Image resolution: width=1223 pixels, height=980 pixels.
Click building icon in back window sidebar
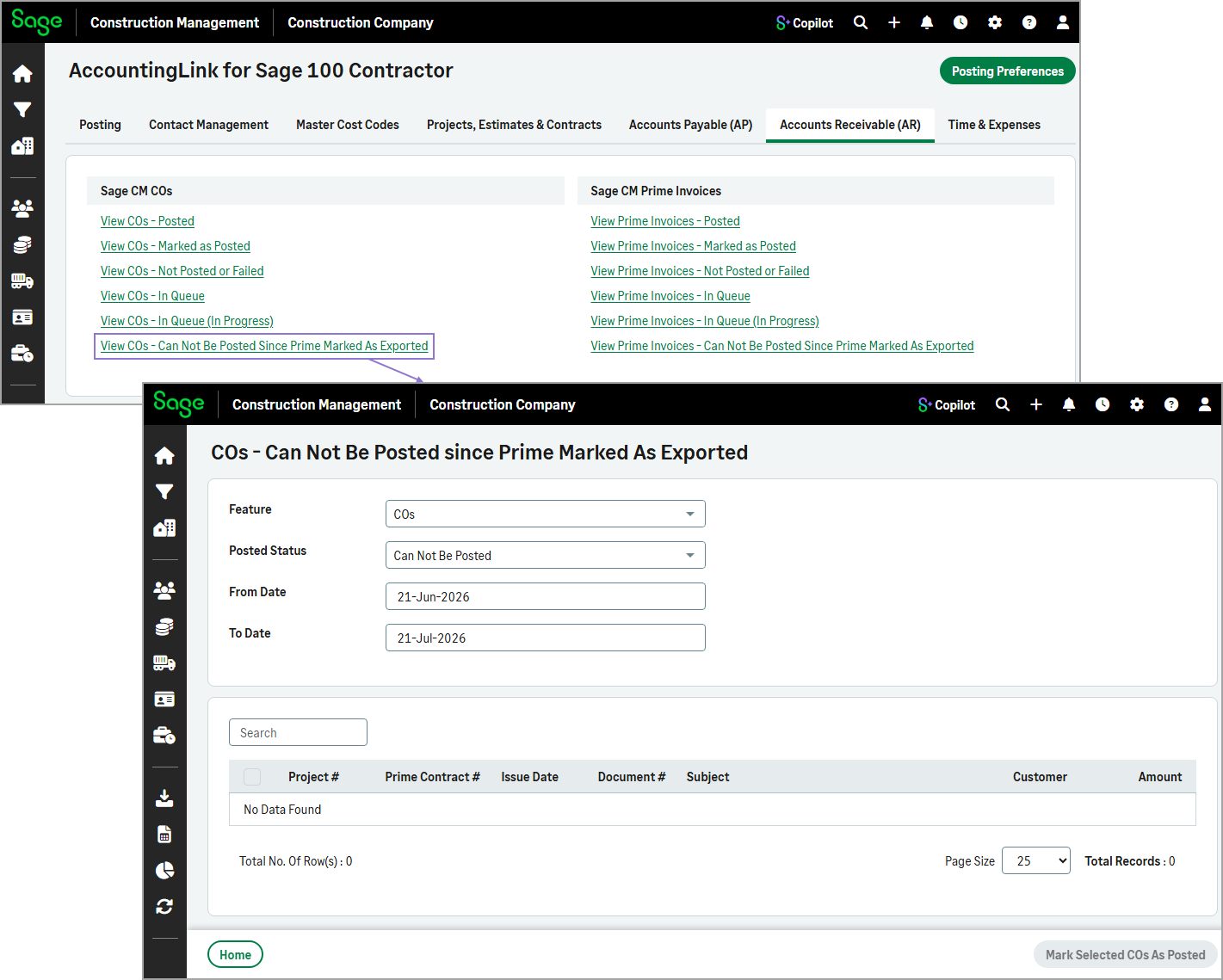[22, 146]
